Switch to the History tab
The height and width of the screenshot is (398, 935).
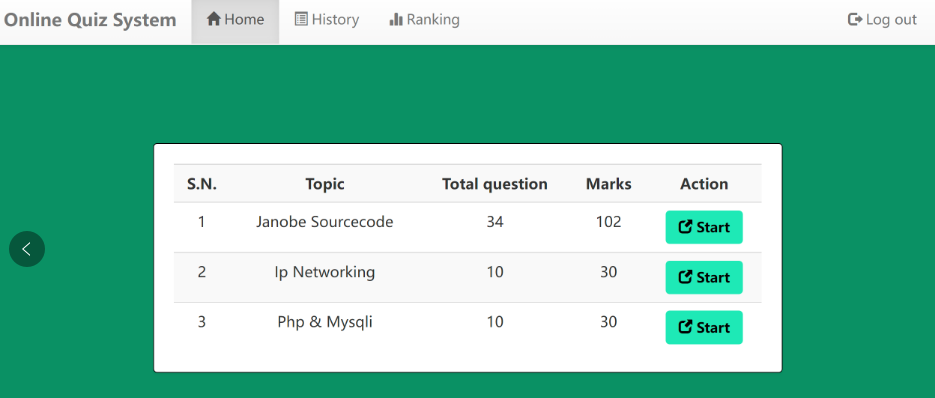pos(327,21)
